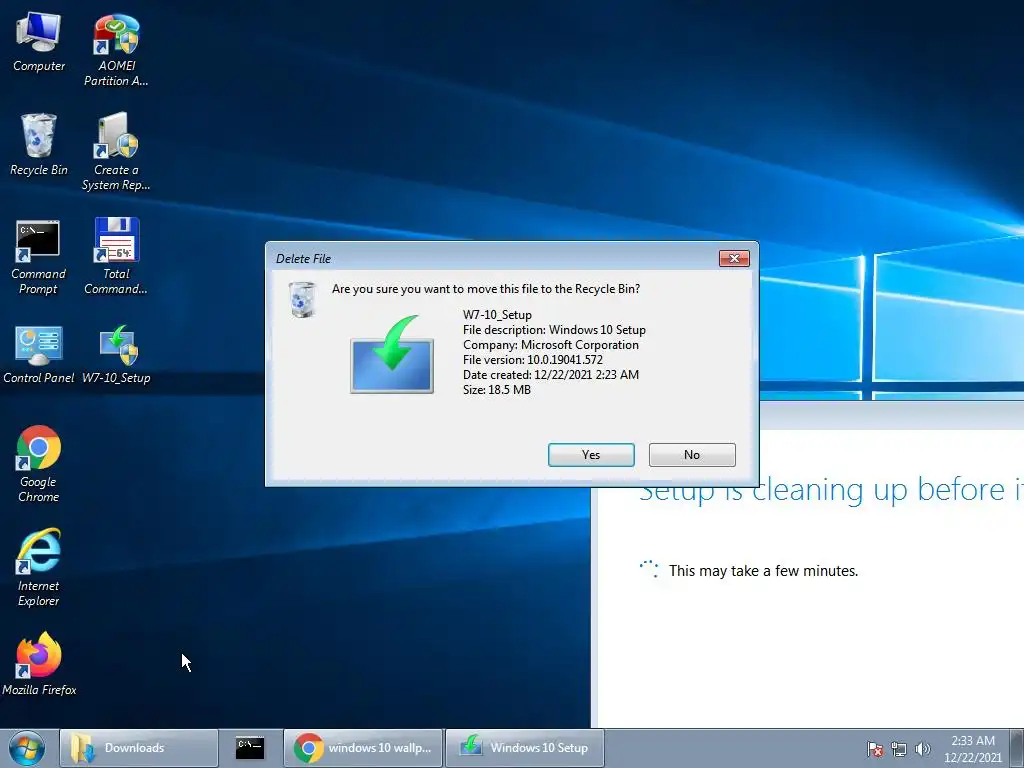This screenshot has width=1024, height=768.
Task: Select the W7-10_Setup desktop file
Action: tap(116, 355)
